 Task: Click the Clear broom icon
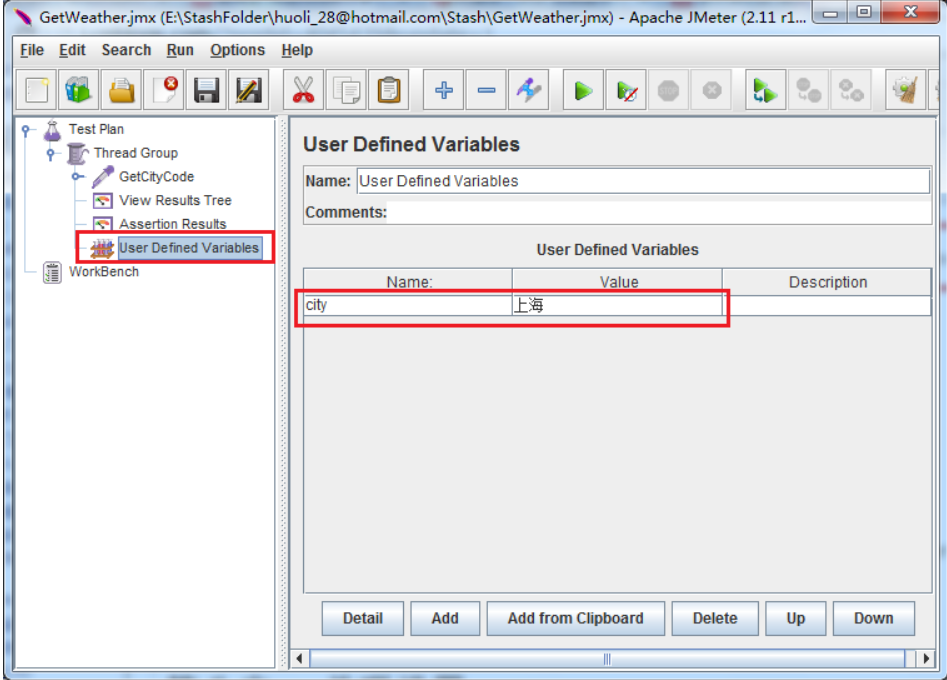coord(907,91)
